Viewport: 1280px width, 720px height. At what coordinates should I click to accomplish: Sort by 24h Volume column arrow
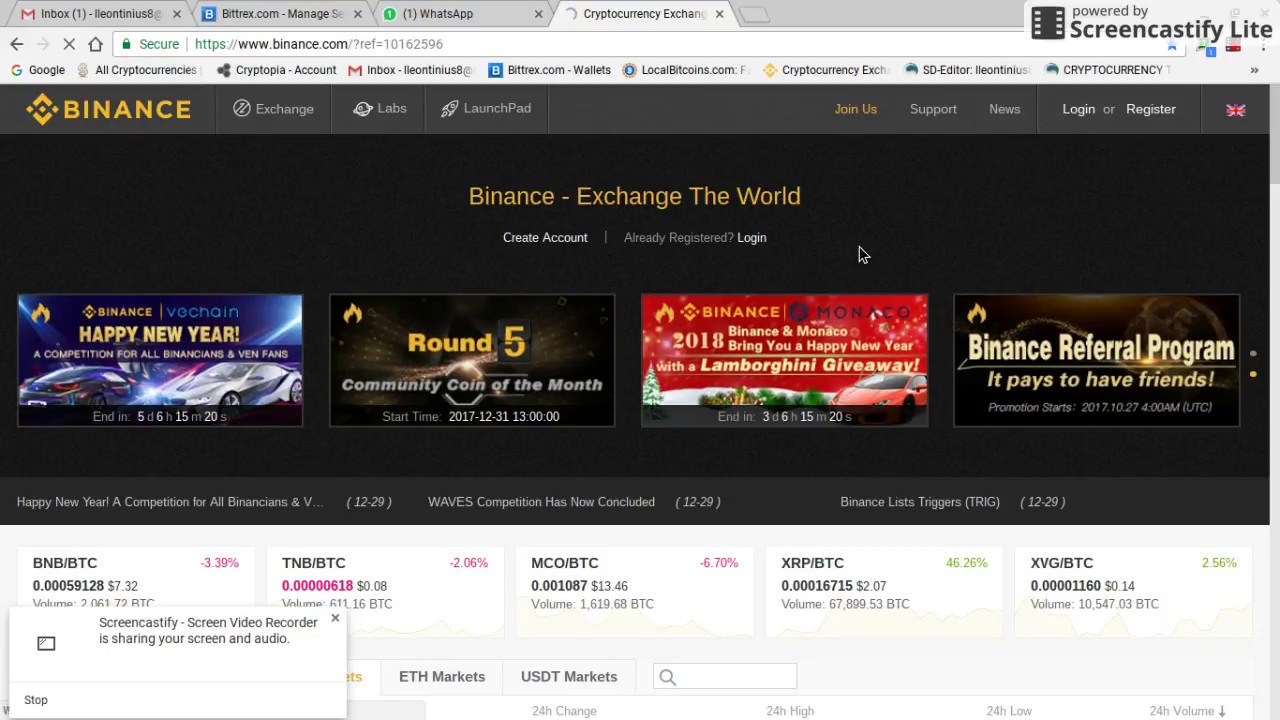1222,711
